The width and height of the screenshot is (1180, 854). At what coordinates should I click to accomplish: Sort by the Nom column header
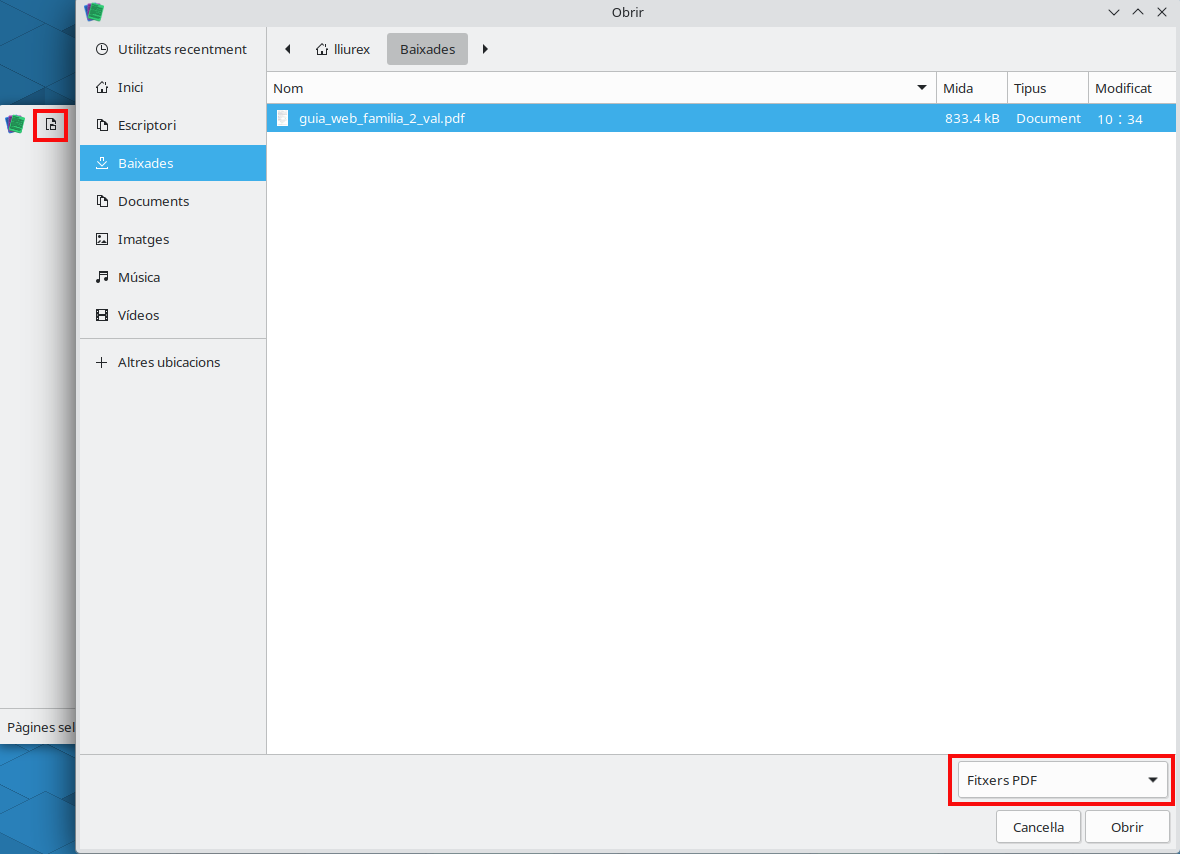point(601,88)
